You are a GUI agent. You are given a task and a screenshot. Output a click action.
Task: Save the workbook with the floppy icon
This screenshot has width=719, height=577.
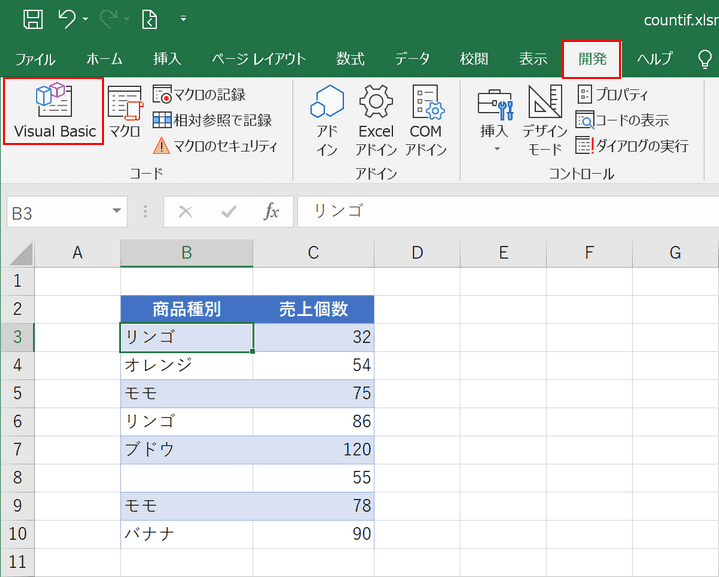[x=33, y=19]
